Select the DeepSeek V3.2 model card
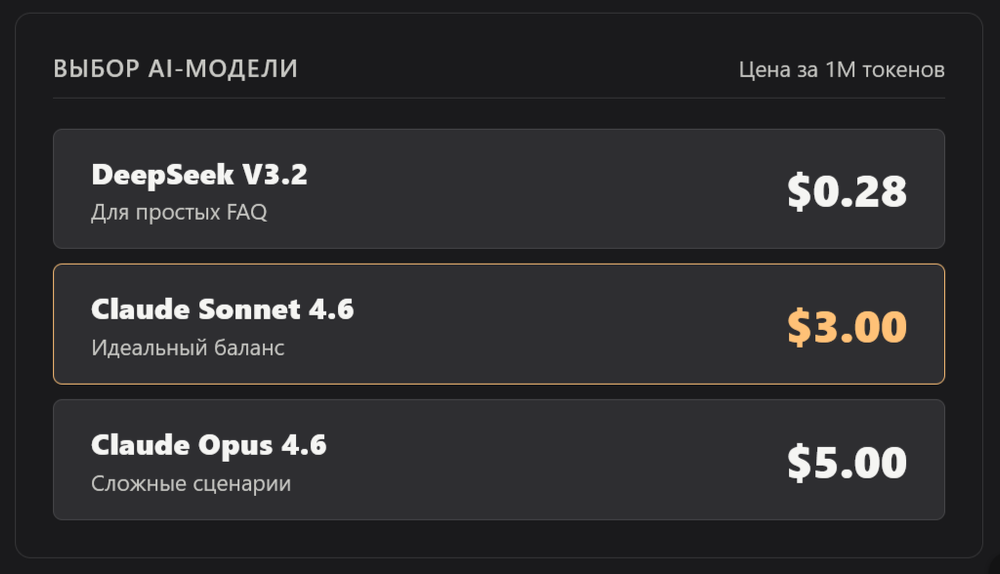Viewport: 1000px width, 574px height. [x=499, y=189]
